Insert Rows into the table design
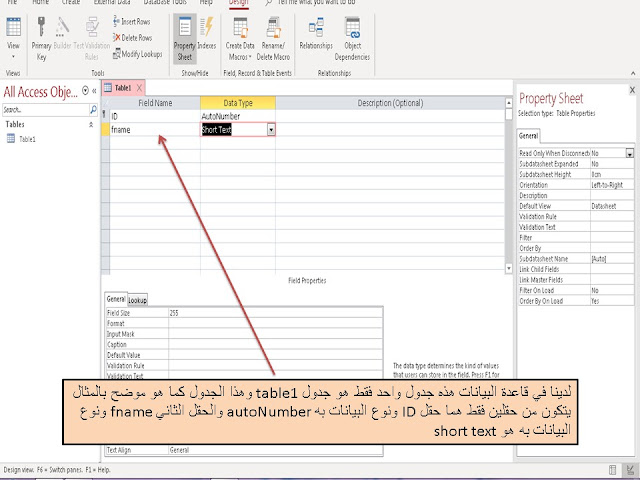 tap(131, 21)
